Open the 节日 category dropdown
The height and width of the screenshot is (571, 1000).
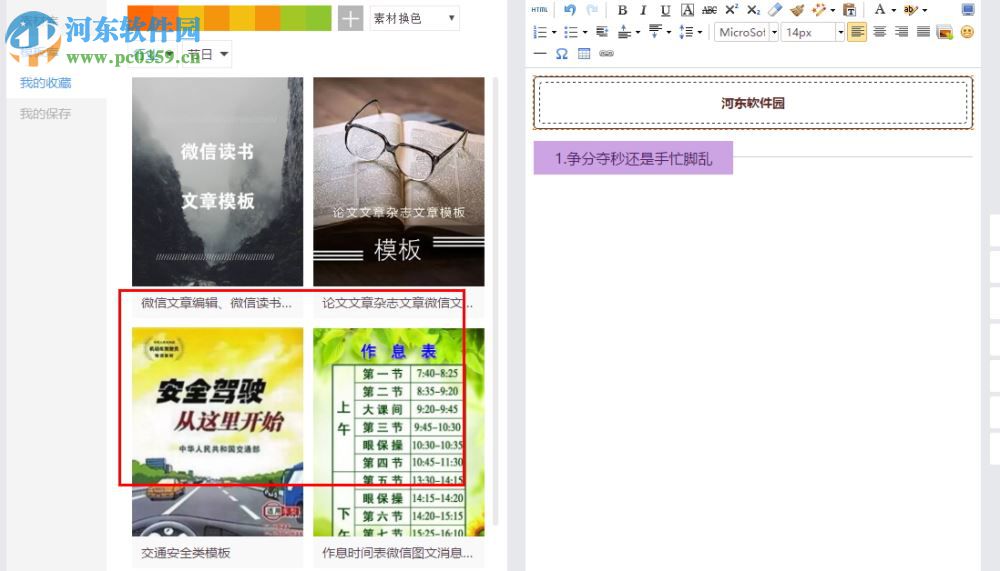point(207,54)
